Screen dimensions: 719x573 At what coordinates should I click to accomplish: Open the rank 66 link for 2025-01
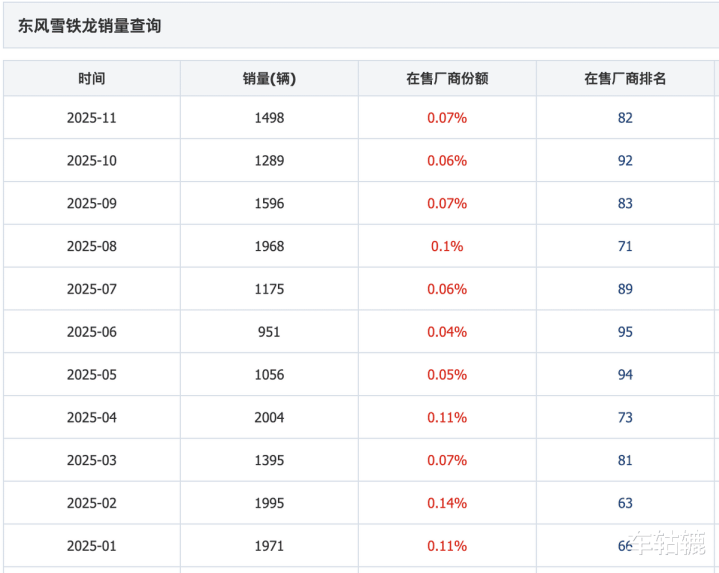click(x=625, y=545)
